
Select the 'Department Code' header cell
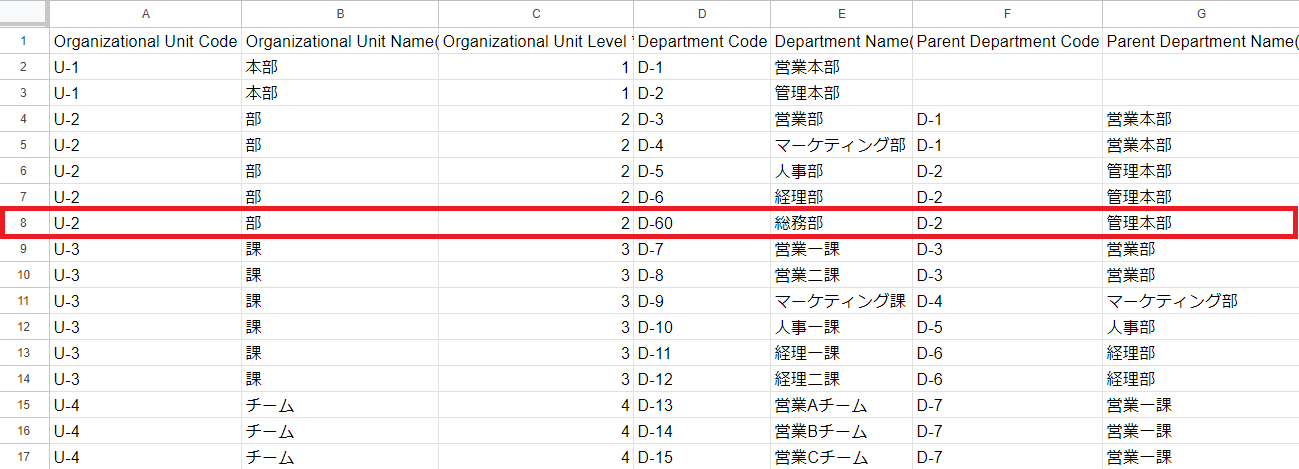[x=701, y=42]
